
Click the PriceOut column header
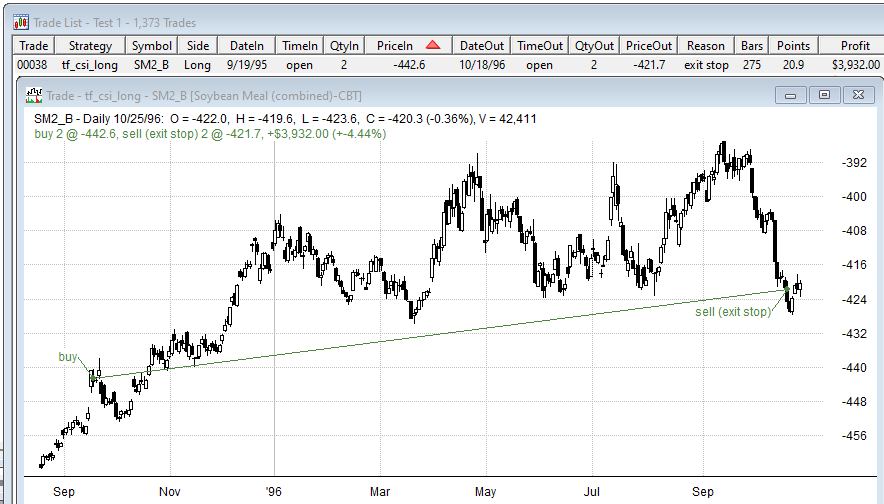tap(649, 45)
